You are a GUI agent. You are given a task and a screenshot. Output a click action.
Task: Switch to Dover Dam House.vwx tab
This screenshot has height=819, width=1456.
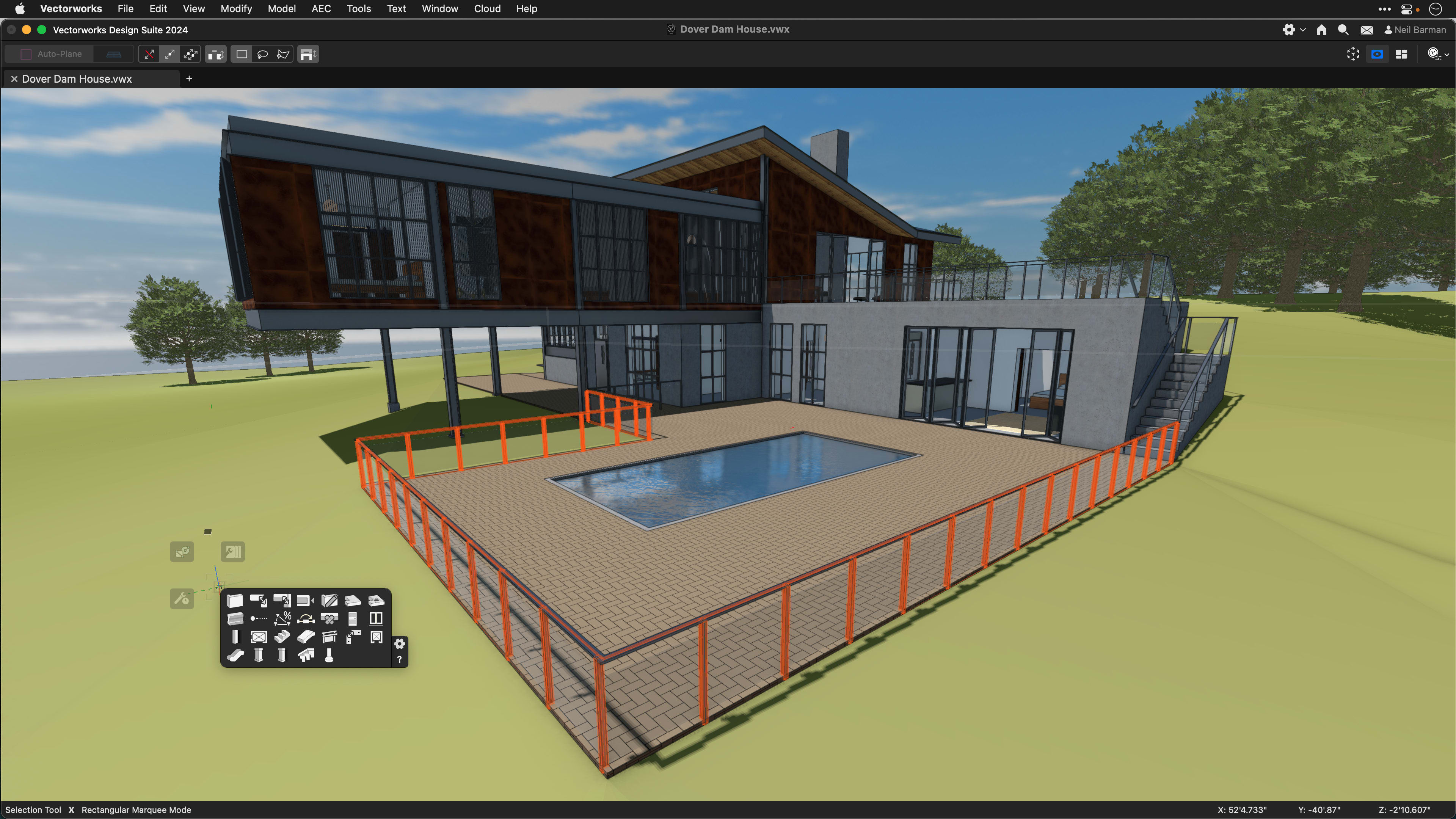77,79
